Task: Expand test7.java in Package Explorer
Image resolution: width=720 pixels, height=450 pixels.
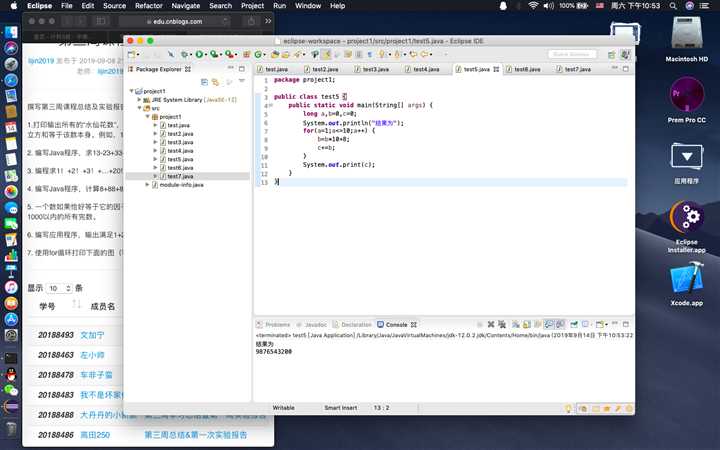Action: 155,176
